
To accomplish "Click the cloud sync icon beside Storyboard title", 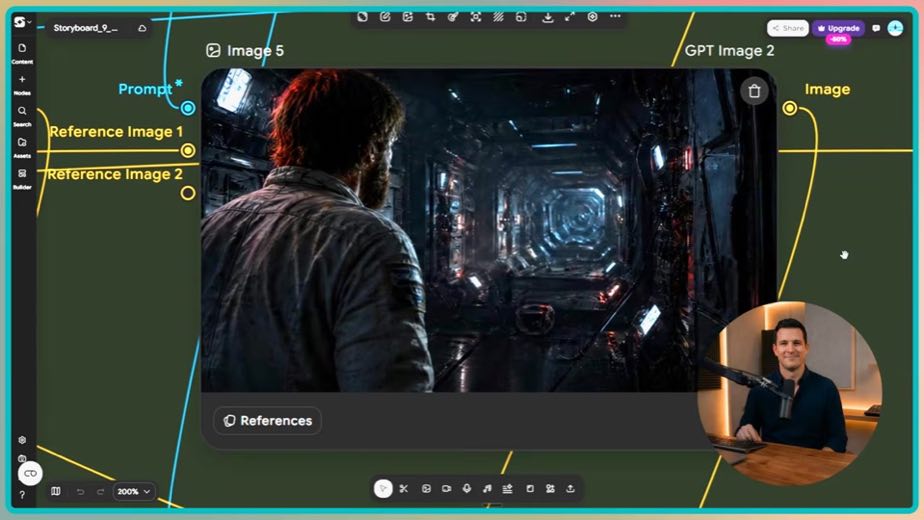I will coord(142,28).
